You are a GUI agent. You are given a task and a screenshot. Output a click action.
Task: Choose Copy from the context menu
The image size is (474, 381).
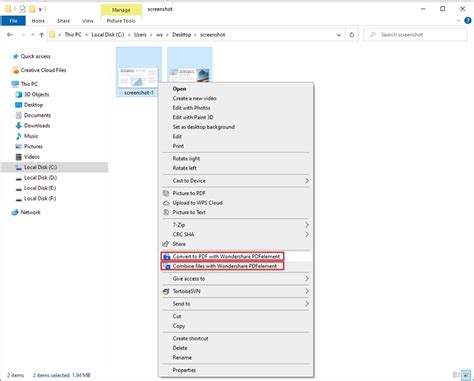click(x=179, y=326)
